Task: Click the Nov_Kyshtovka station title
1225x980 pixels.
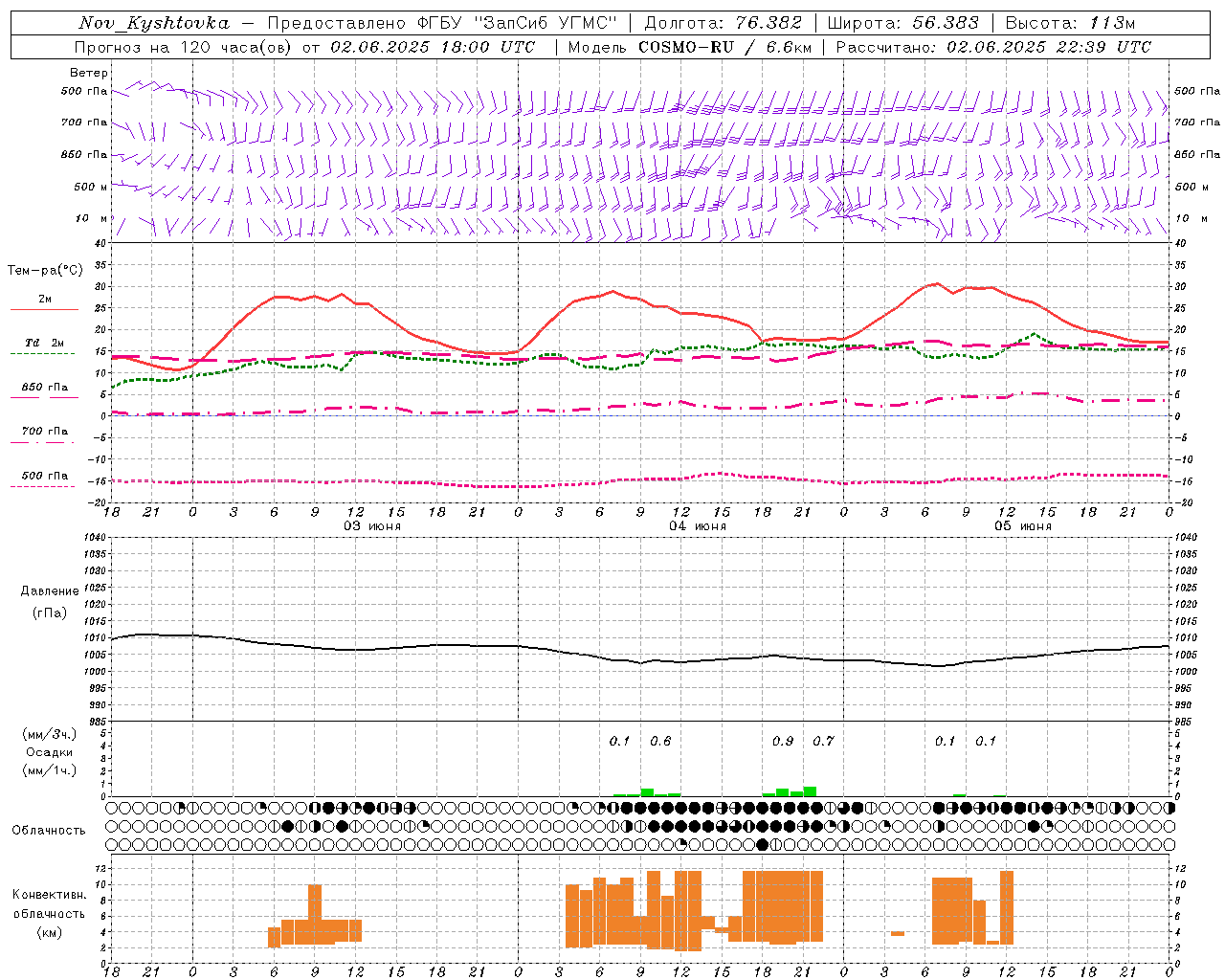Action: click(153, 23)
